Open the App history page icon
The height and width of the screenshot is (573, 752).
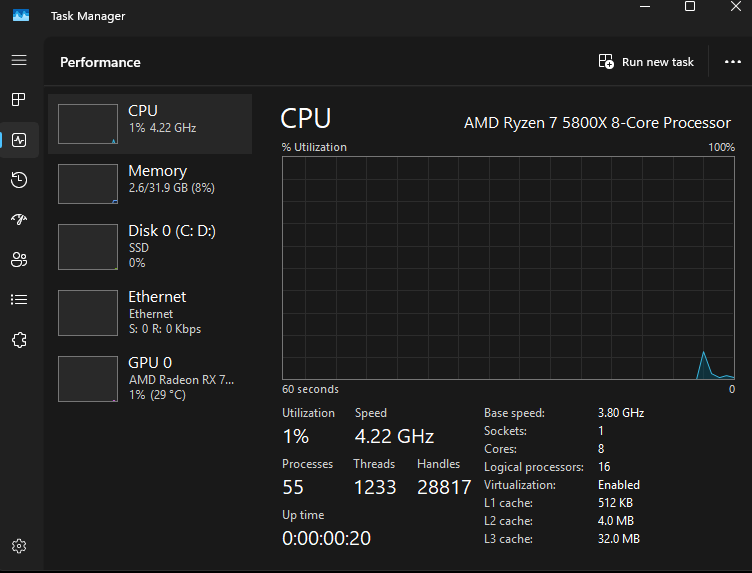point(19,180)
